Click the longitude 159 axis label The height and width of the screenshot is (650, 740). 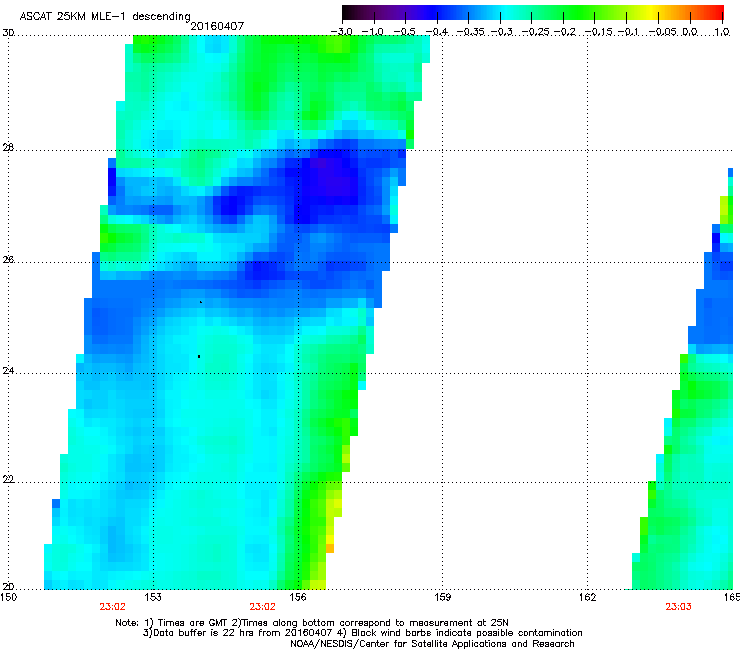pos(442,597)
